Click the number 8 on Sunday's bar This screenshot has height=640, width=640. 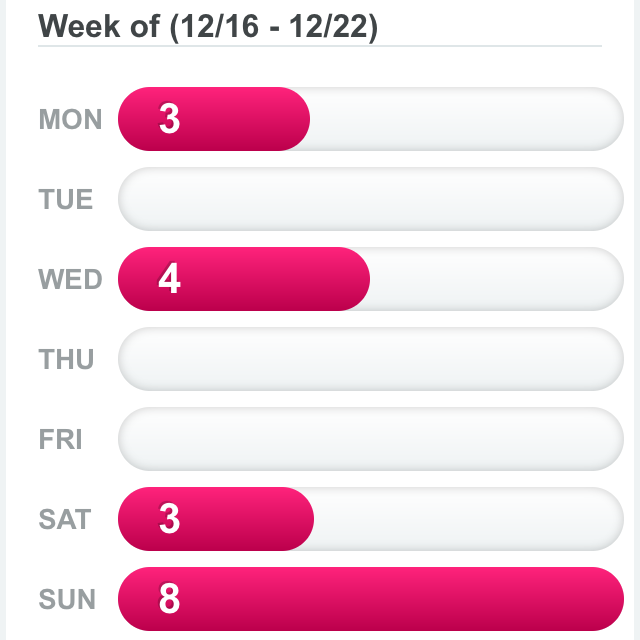[169, 598]
